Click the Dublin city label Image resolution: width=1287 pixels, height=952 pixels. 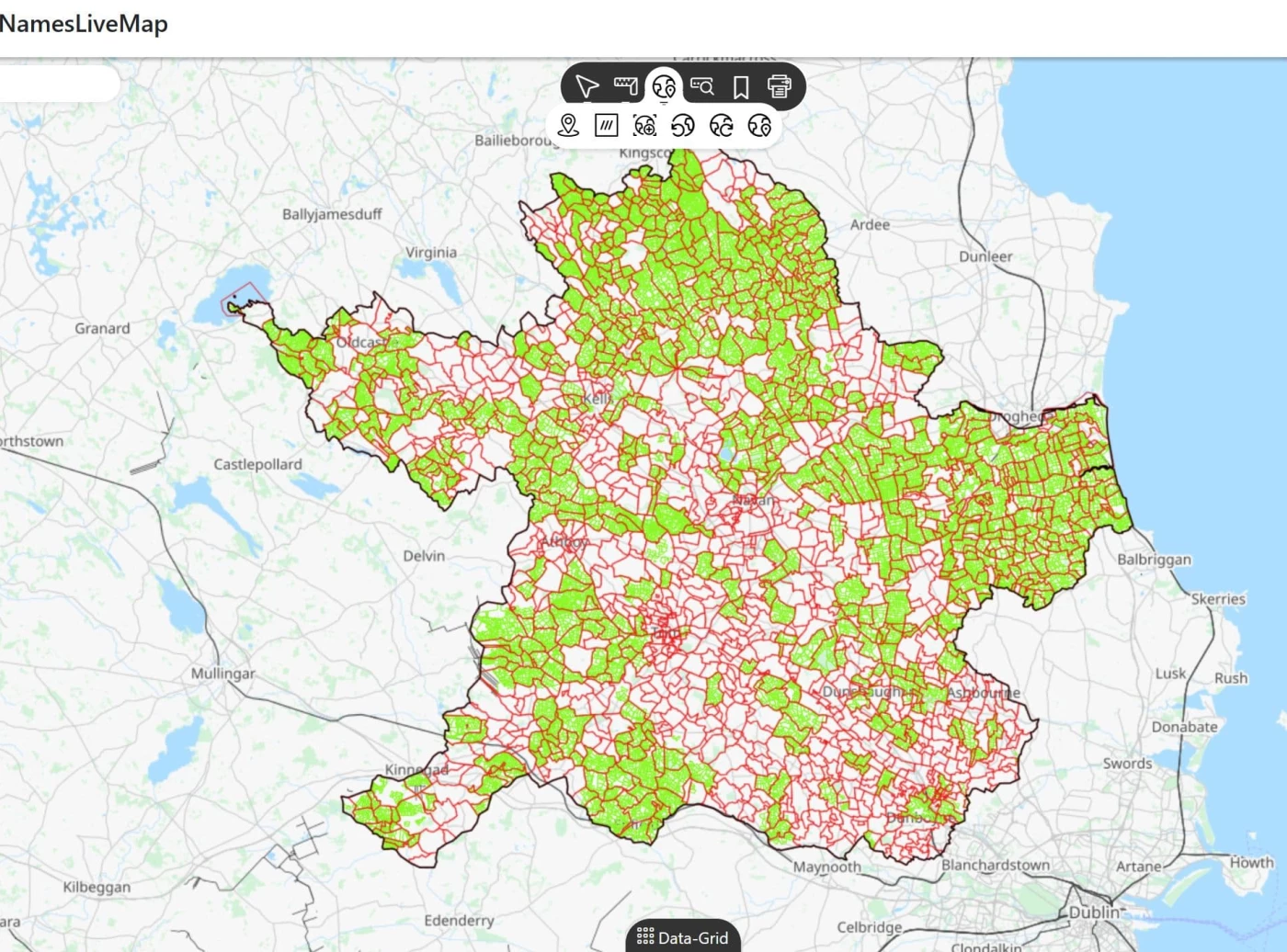coord(1094,912)
